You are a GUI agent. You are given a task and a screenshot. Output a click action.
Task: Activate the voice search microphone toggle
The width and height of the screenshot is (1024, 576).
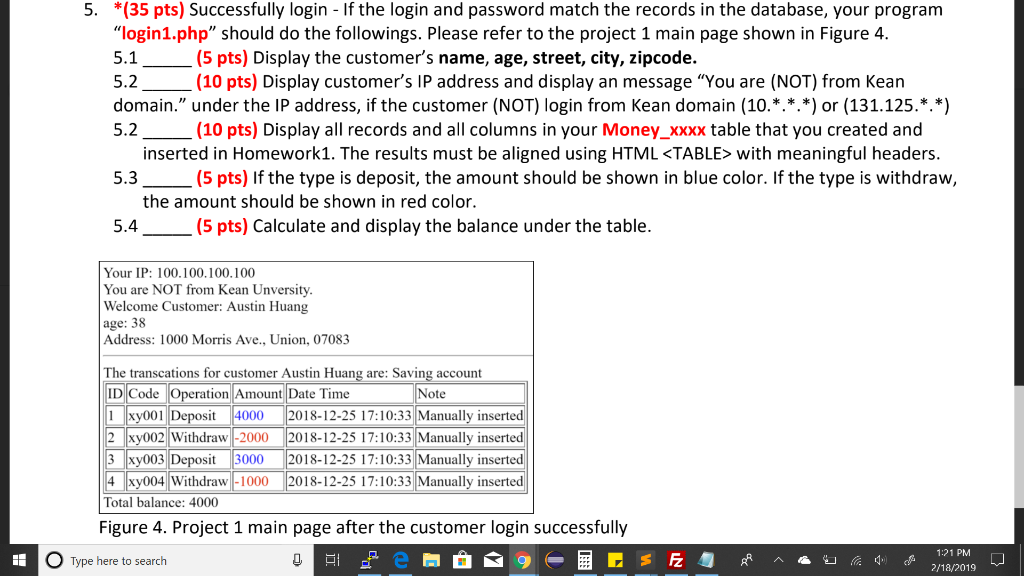point(297,560)
